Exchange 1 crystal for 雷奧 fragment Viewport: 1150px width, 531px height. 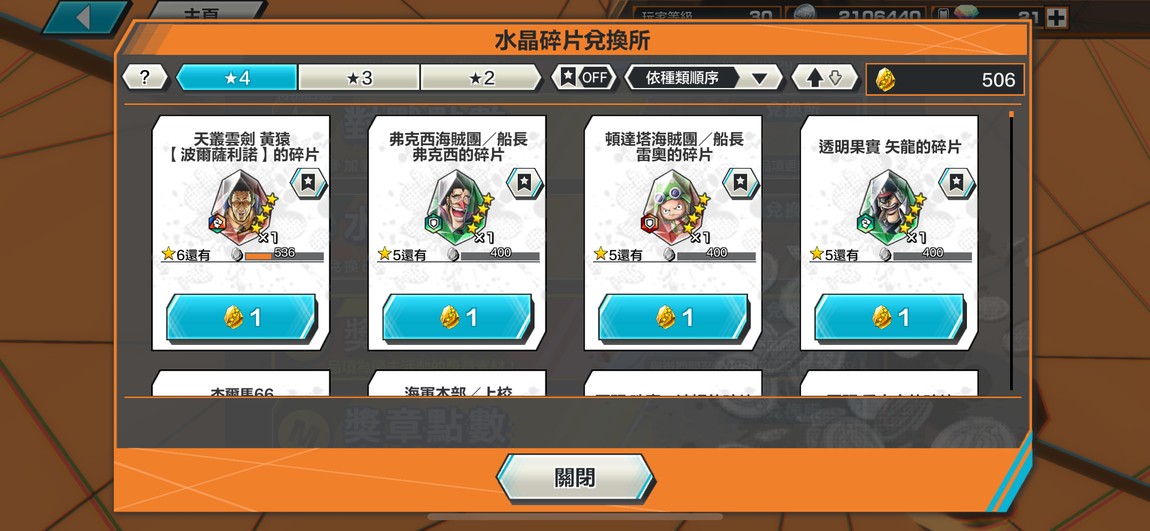tap(673, 318)
